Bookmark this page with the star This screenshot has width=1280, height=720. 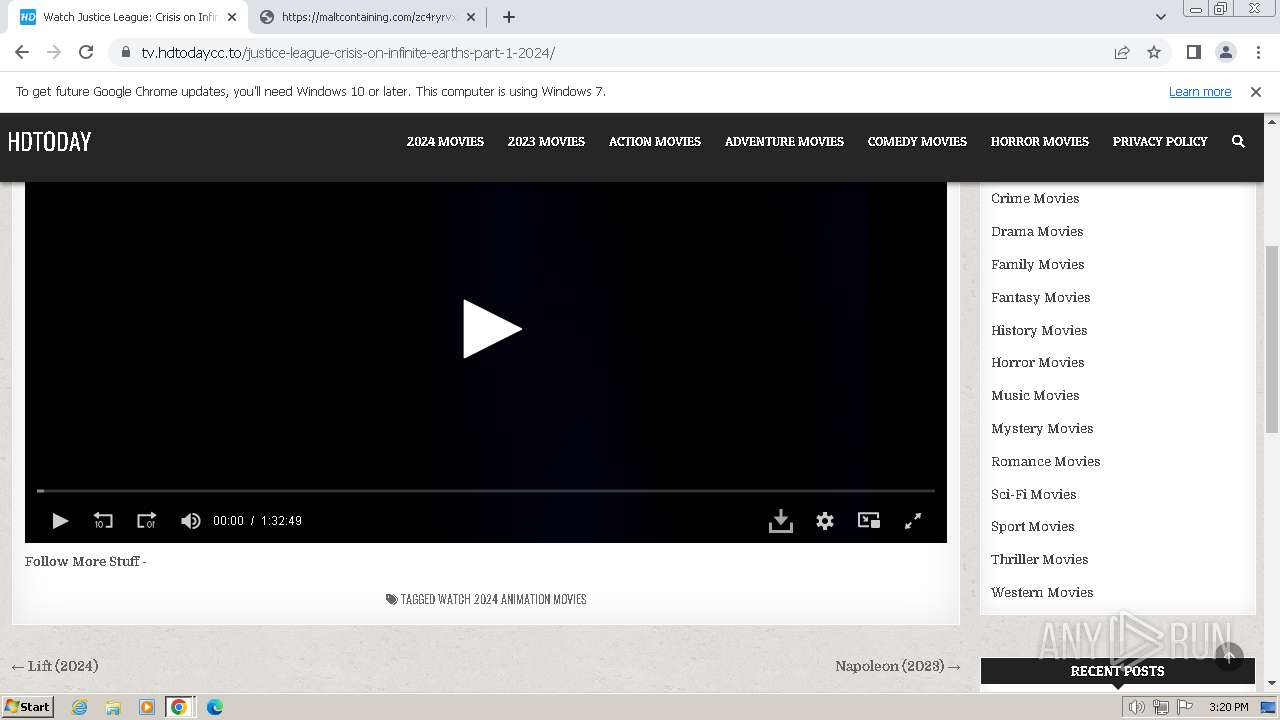coord(1154,52)
